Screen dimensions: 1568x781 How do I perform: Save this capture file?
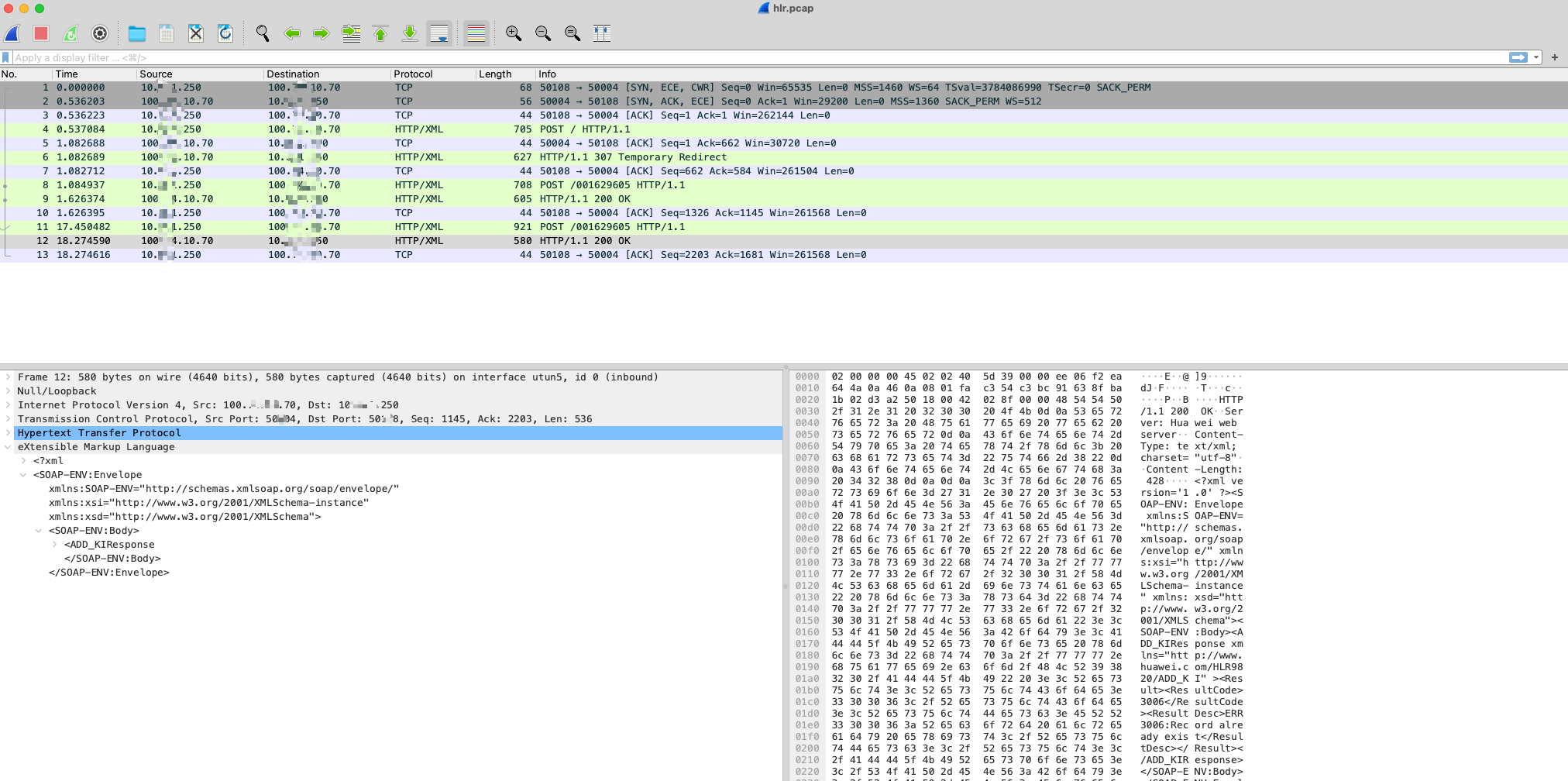(x=167, y=33)
